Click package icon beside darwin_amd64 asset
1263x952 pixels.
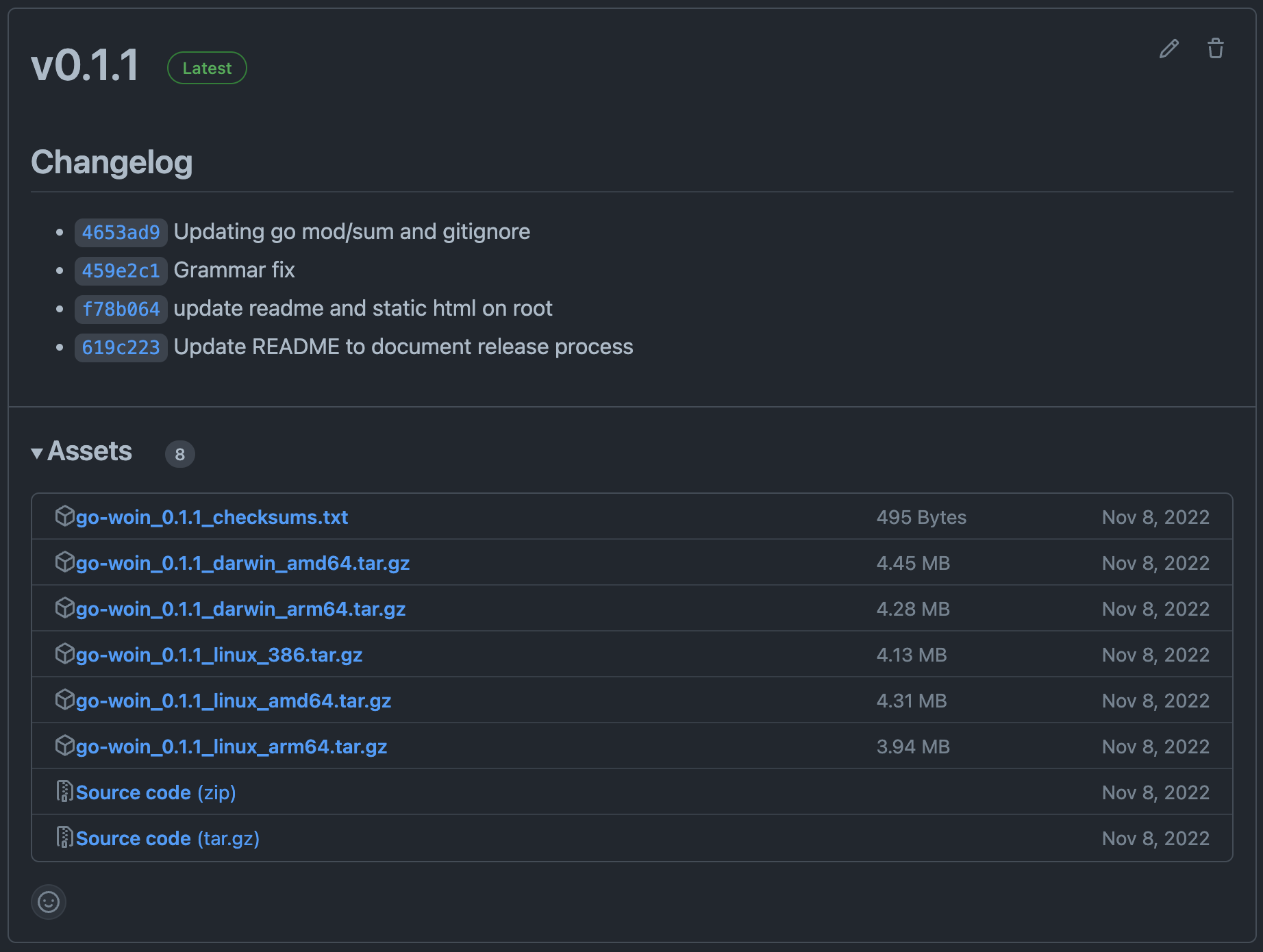(x=64, y=562)
